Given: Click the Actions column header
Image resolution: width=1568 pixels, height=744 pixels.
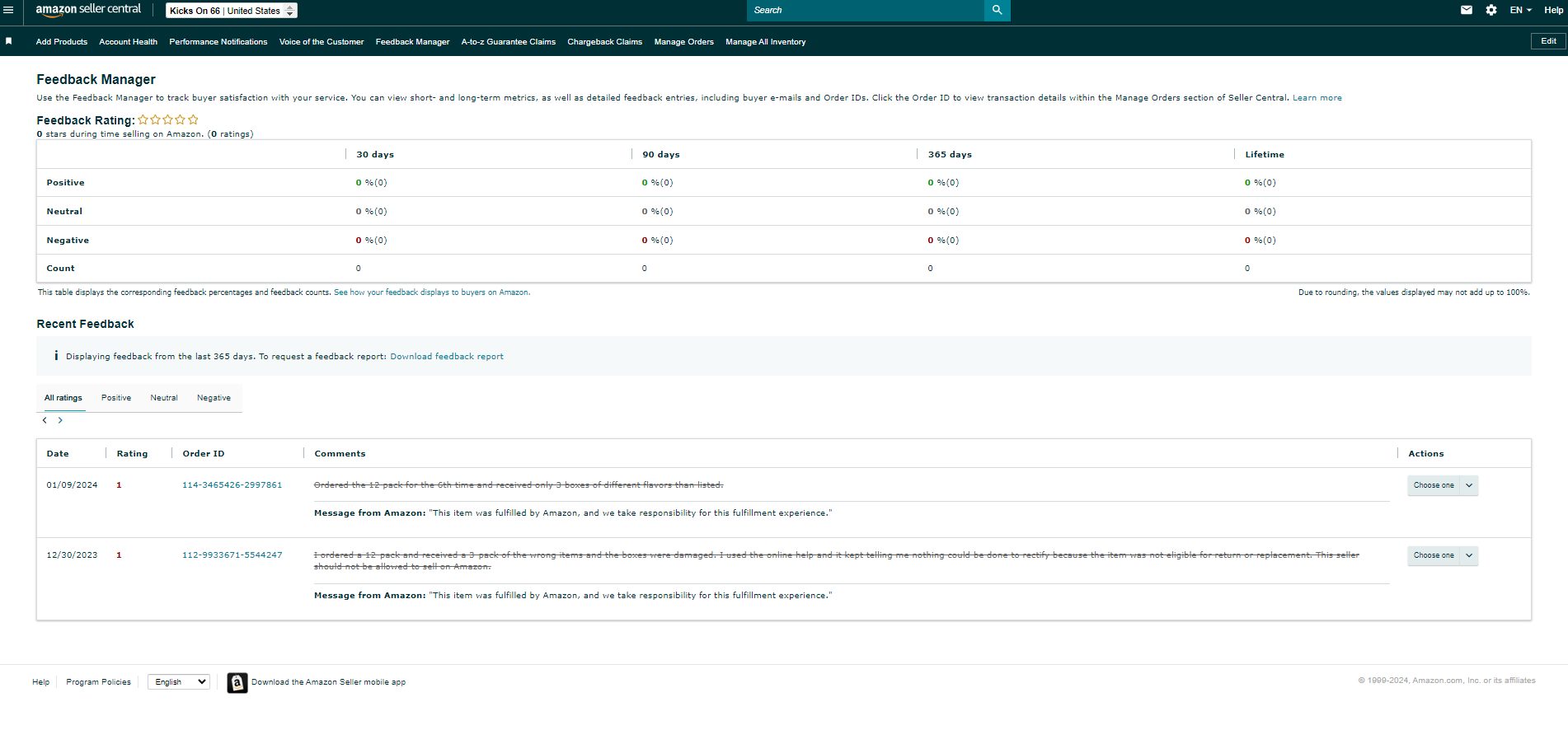Looking at the screenshot, I should 1425,454.
